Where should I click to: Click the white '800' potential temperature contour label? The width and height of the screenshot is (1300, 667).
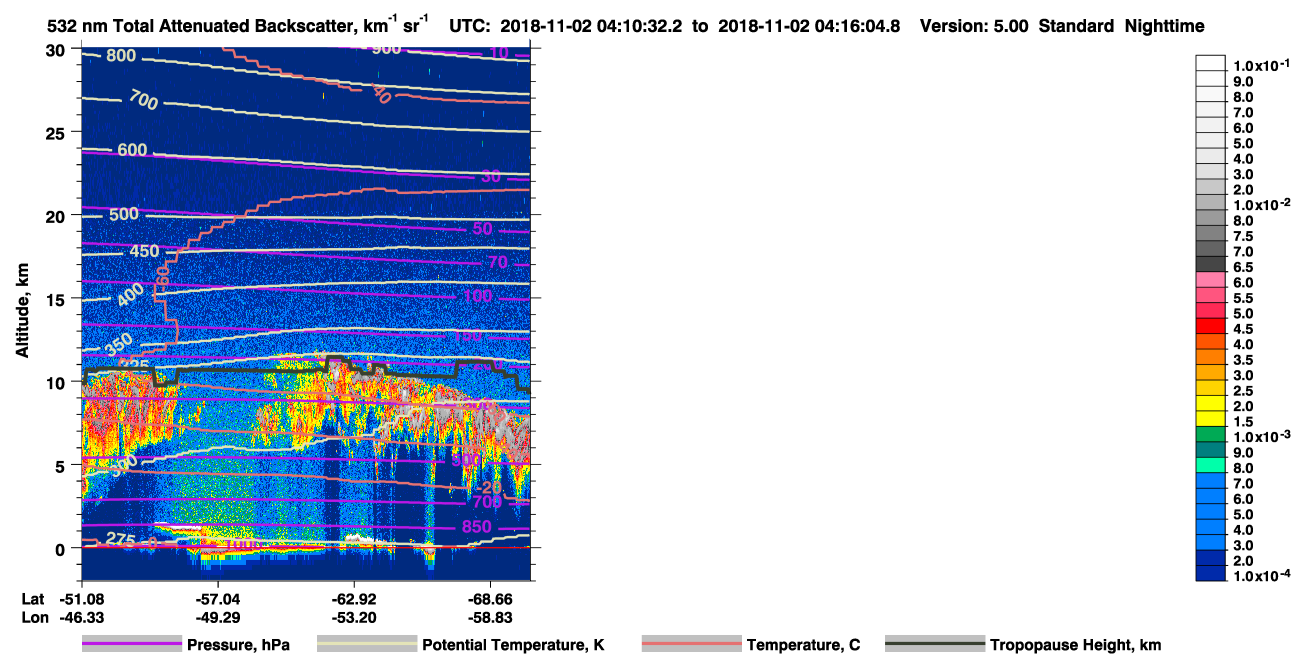click(x=120, y=56)
